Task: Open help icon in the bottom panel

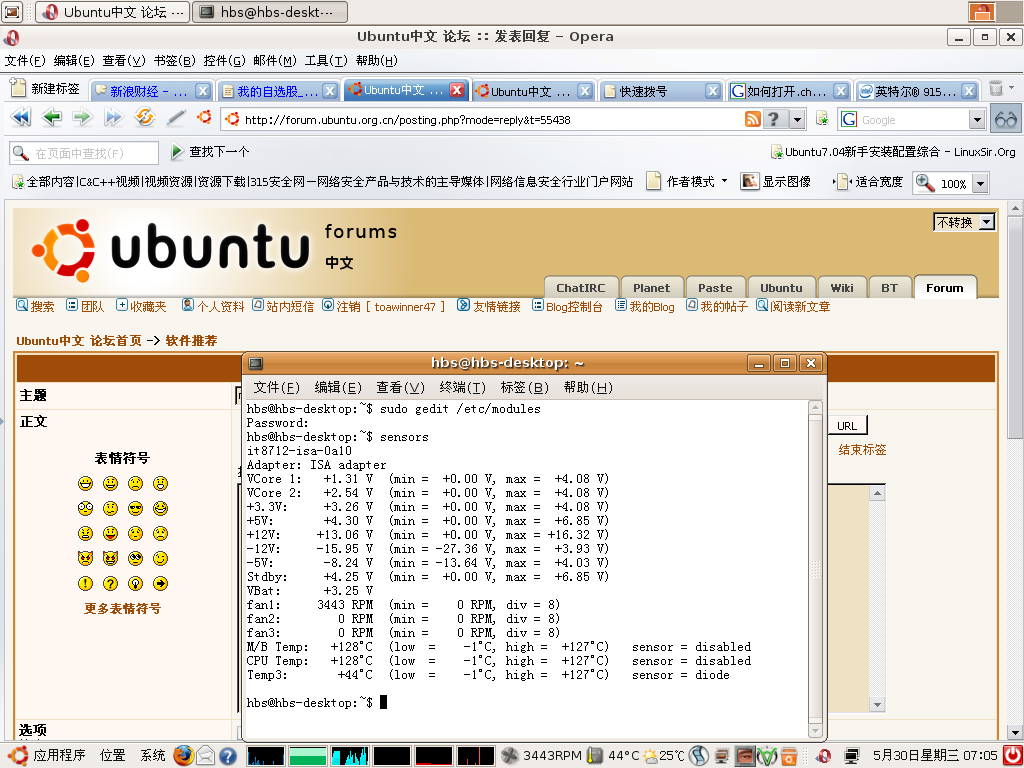Action: click(227, 756)
